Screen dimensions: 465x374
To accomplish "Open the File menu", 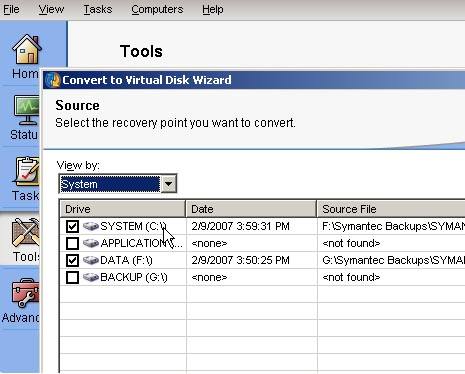I will (x=11, y=9).
